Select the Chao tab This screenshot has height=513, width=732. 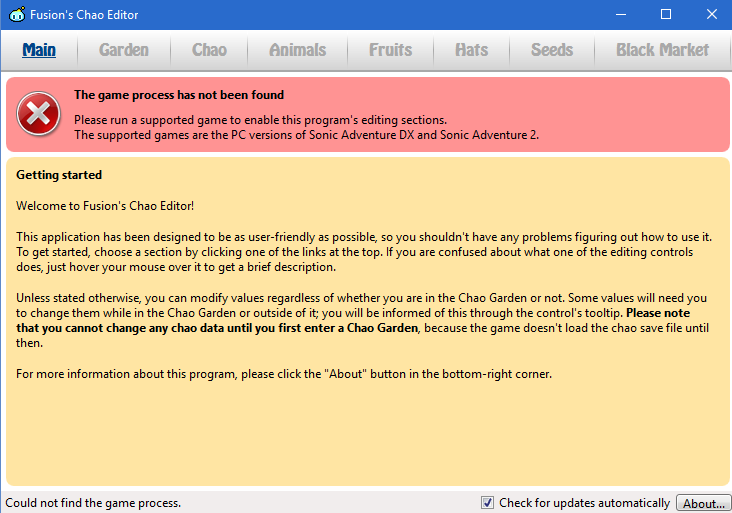pyautogui.click(x=209, y=50)
